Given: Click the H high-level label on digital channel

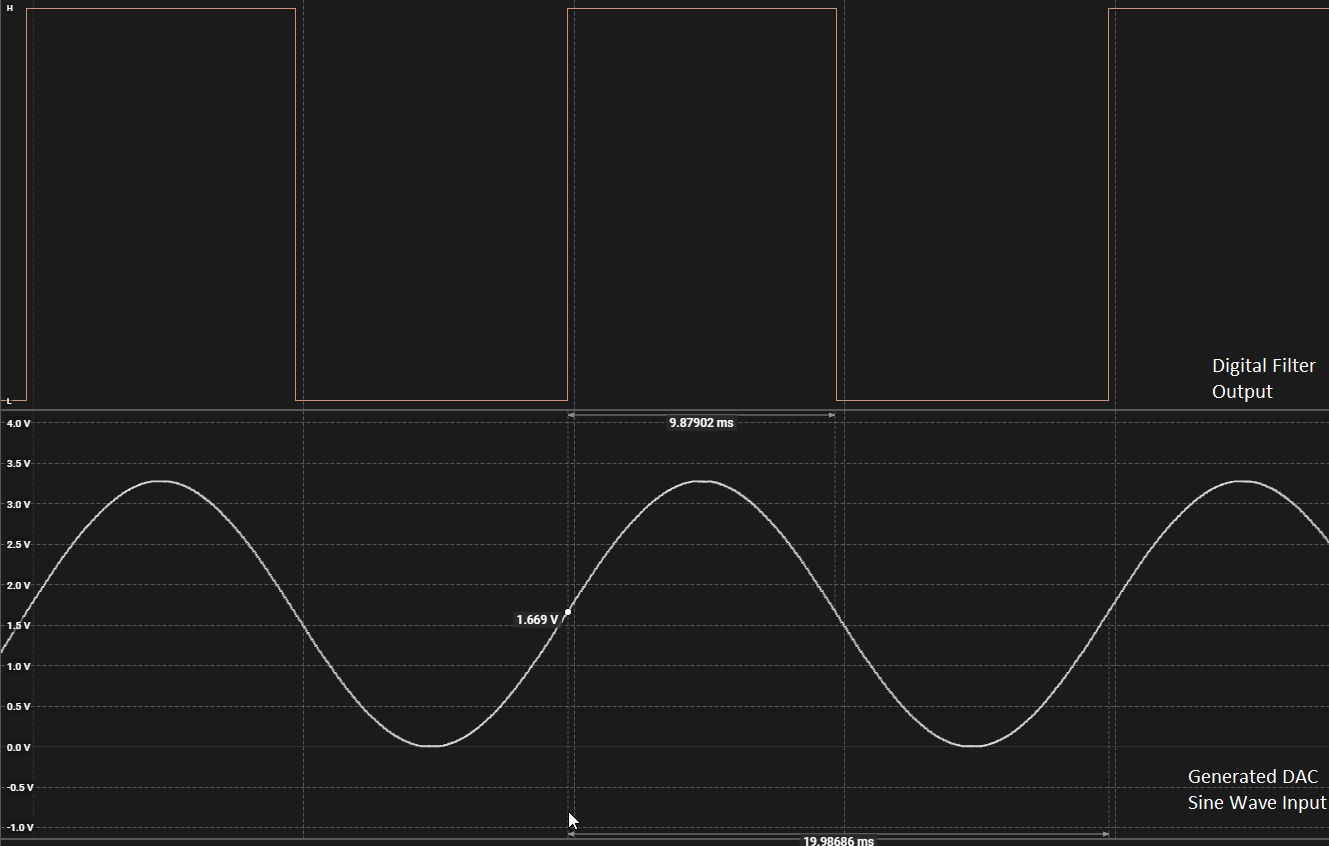Looking at the screenshot, I should tap(10, 8).
